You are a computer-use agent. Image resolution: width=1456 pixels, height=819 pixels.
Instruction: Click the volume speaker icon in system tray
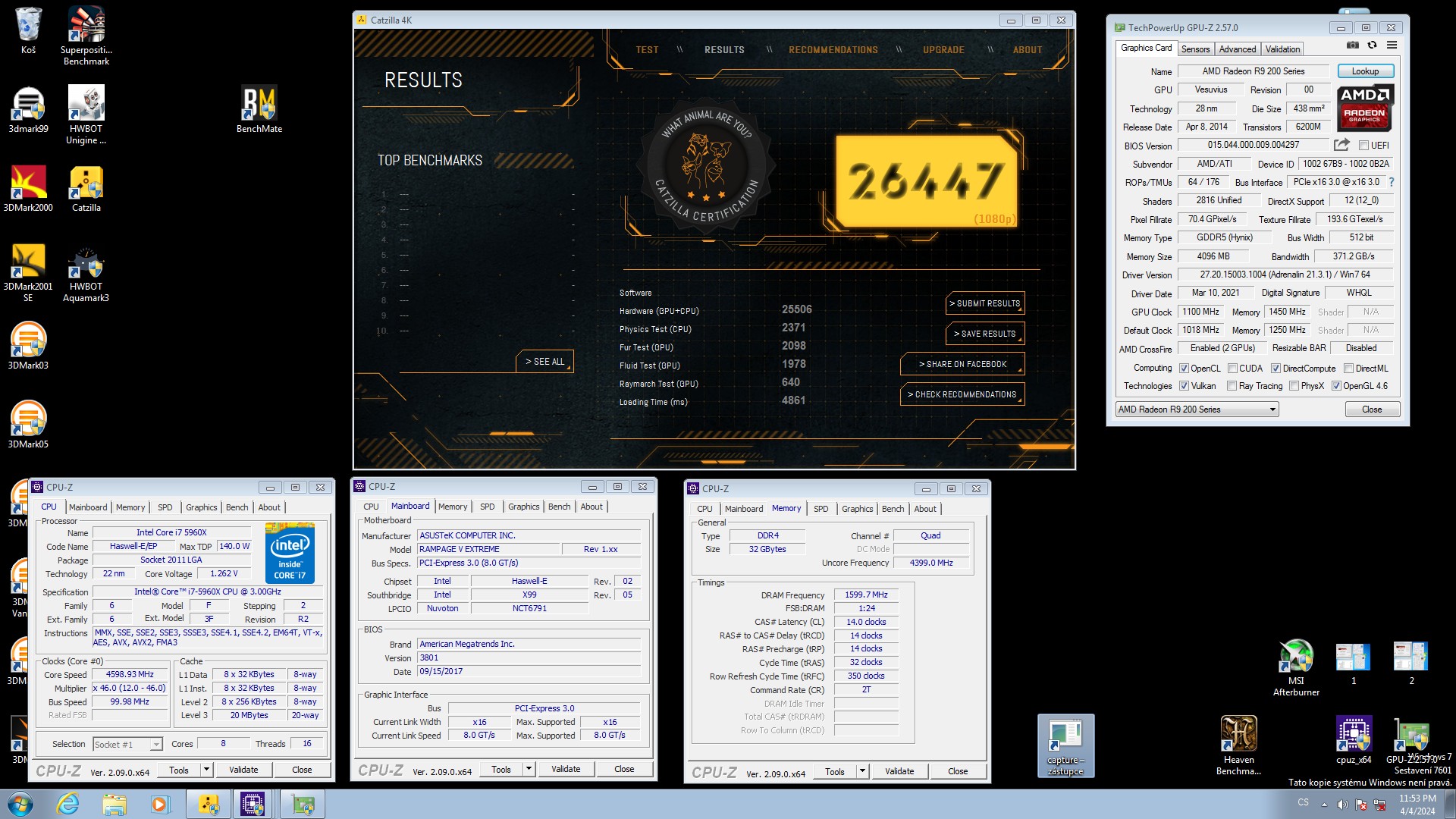coord(1342,805)
